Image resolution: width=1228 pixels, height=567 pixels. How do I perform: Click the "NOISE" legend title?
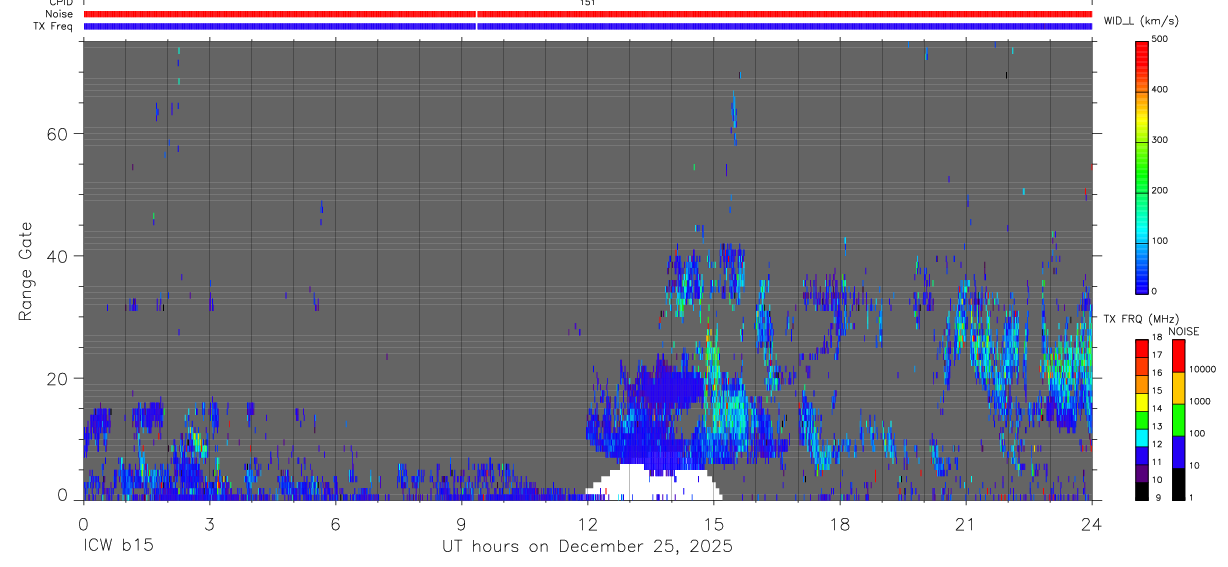pyautogui.click(x=1184, y=331)
